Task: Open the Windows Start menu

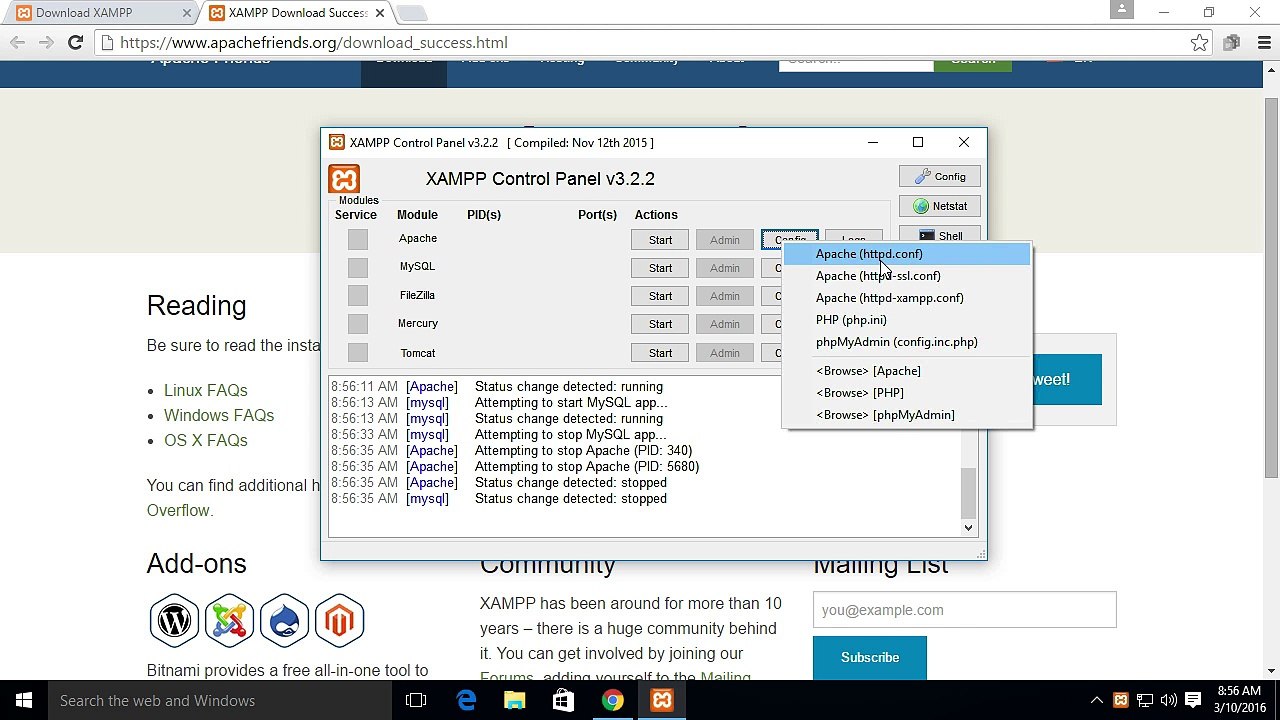Action: tap(24, 700)
